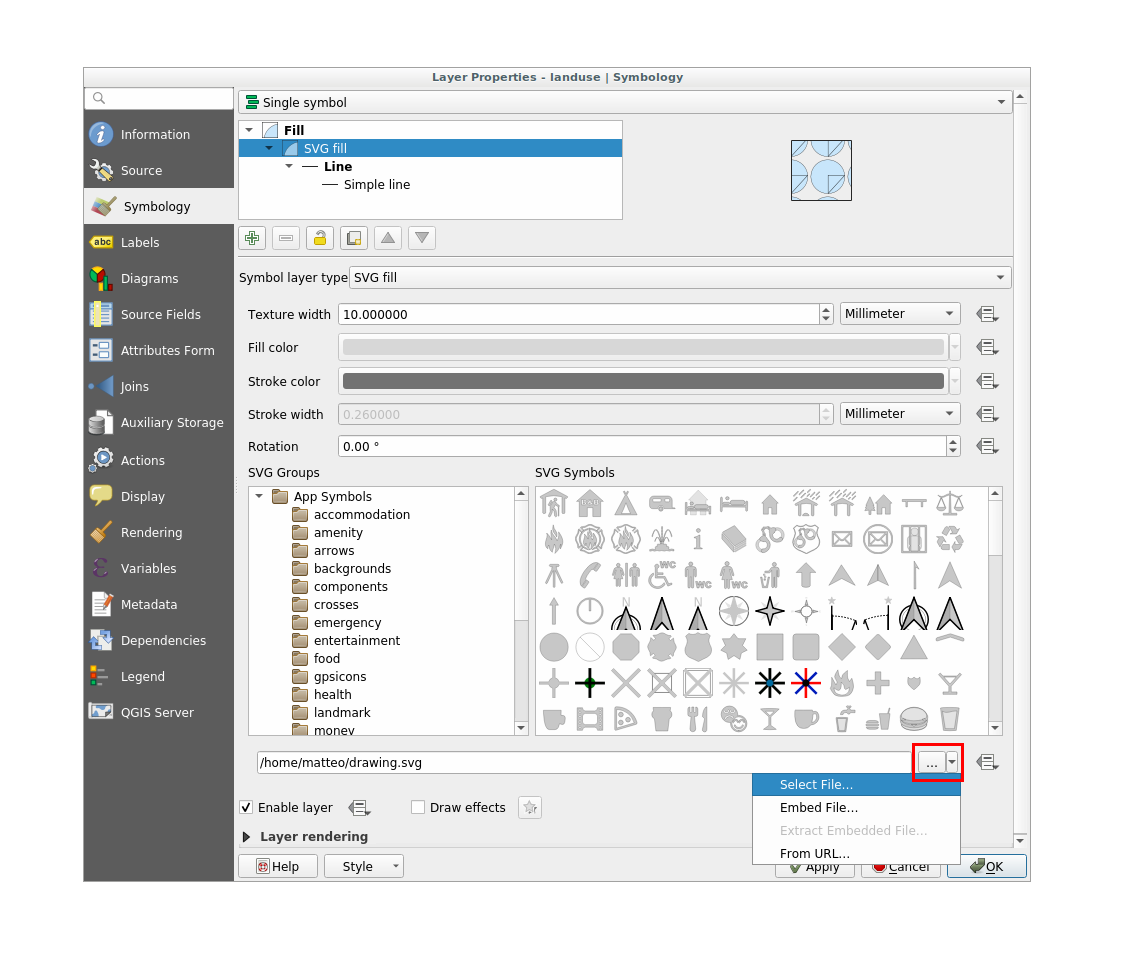Enable the Draw effects checkbox
1130x972 pixels.
coord(418,808)
